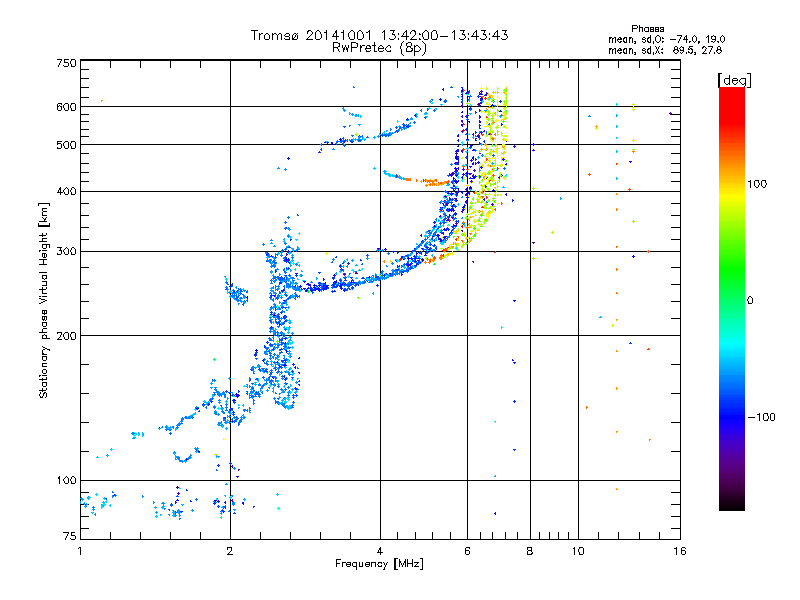Click the x-axis '1' tick label

click(x=80, y=551)
